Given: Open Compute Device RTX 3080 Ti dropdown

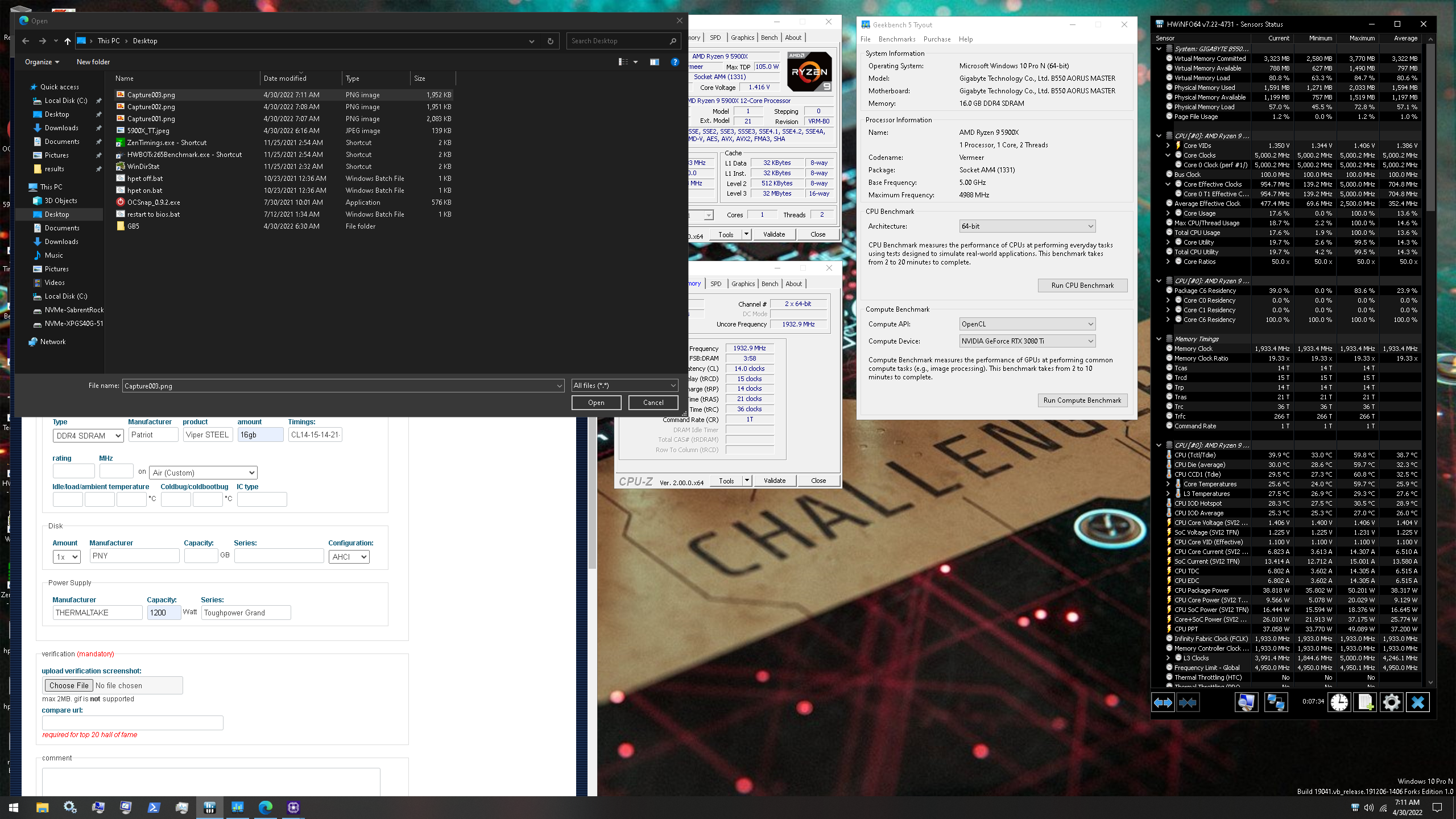Looking at the screenshot, I should (1027, 341).
